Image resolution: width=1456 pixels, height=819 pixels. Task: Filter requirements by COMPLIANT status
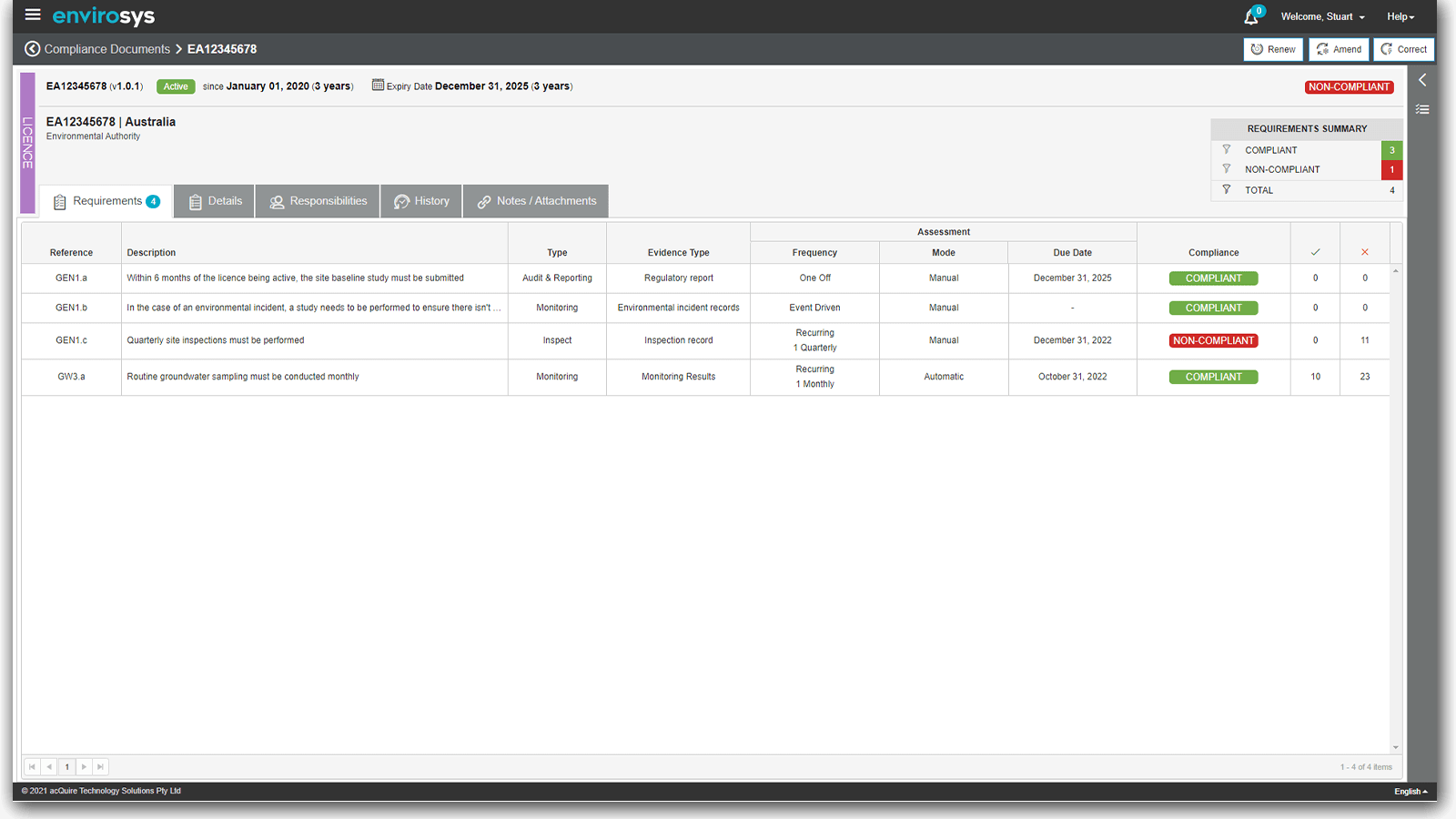(x=1227, y=150)
